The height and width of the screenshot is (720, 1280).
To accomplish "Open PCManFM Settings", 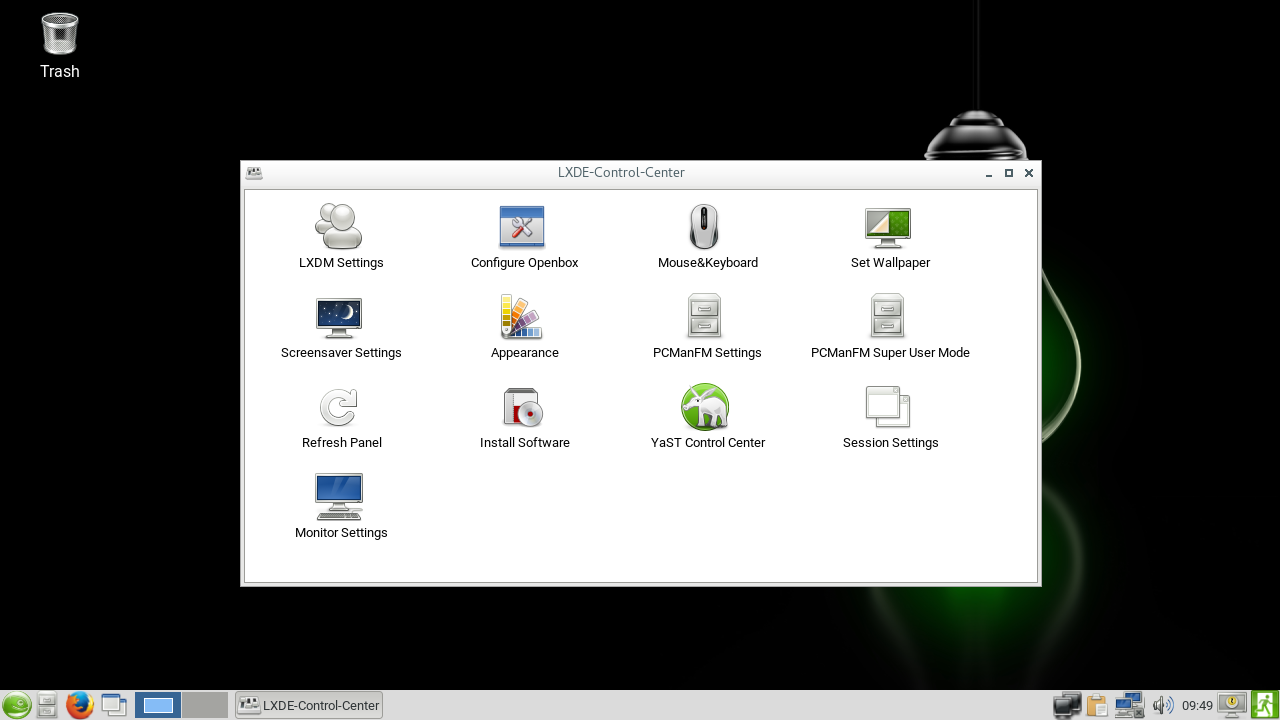I will [704, 317].
